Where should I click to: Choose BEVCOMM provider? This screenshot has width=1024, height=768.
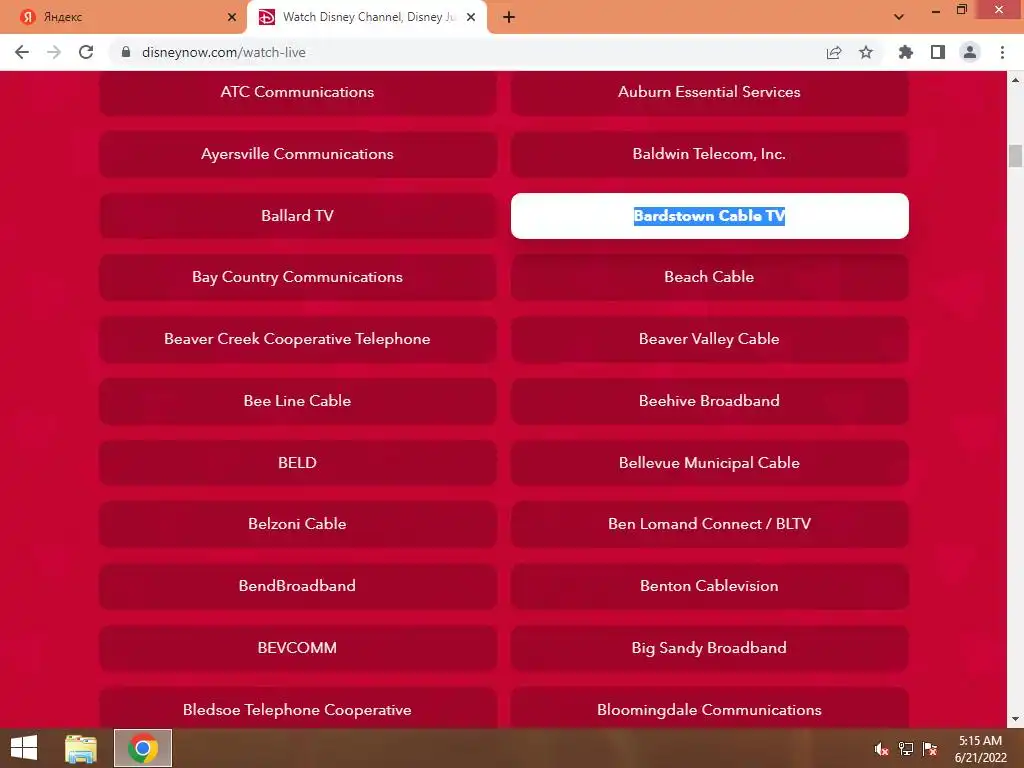pyautogui.click(x=298, y=648)
